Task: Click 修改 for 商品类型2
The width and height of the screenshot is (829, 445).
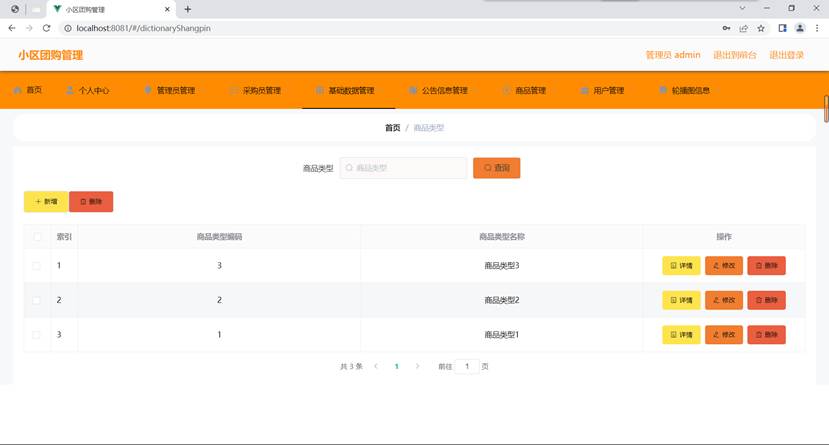Action: 724,300
